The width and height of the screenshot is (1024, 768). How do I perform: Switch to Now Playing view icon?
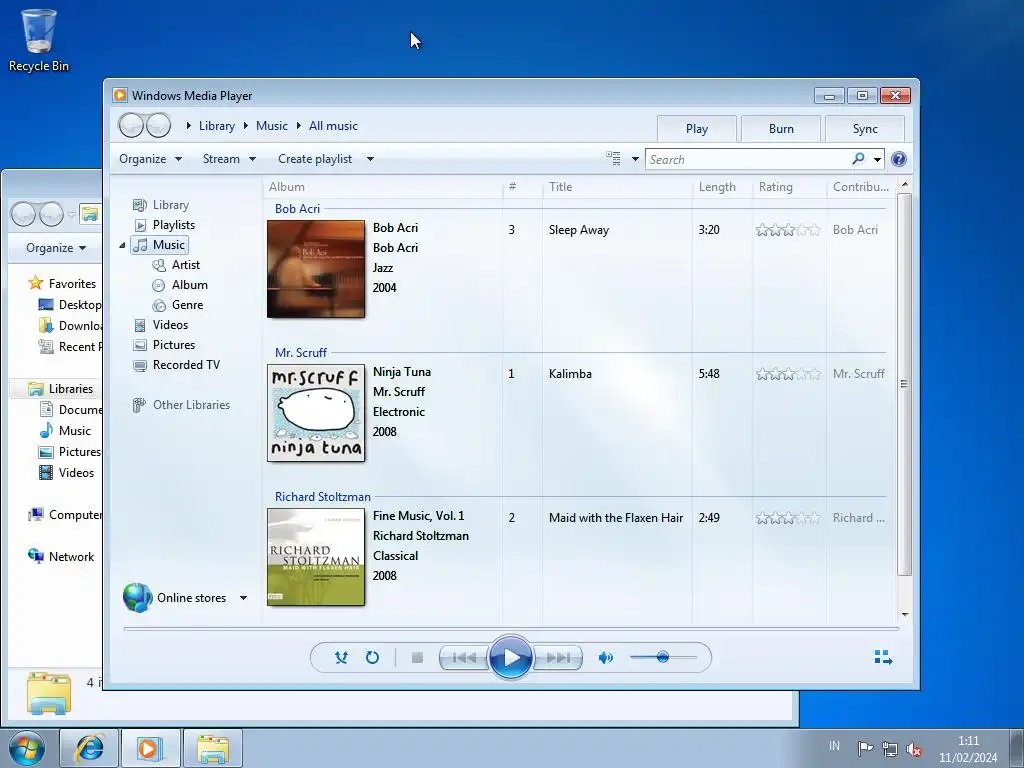click(x=883, y=657)
